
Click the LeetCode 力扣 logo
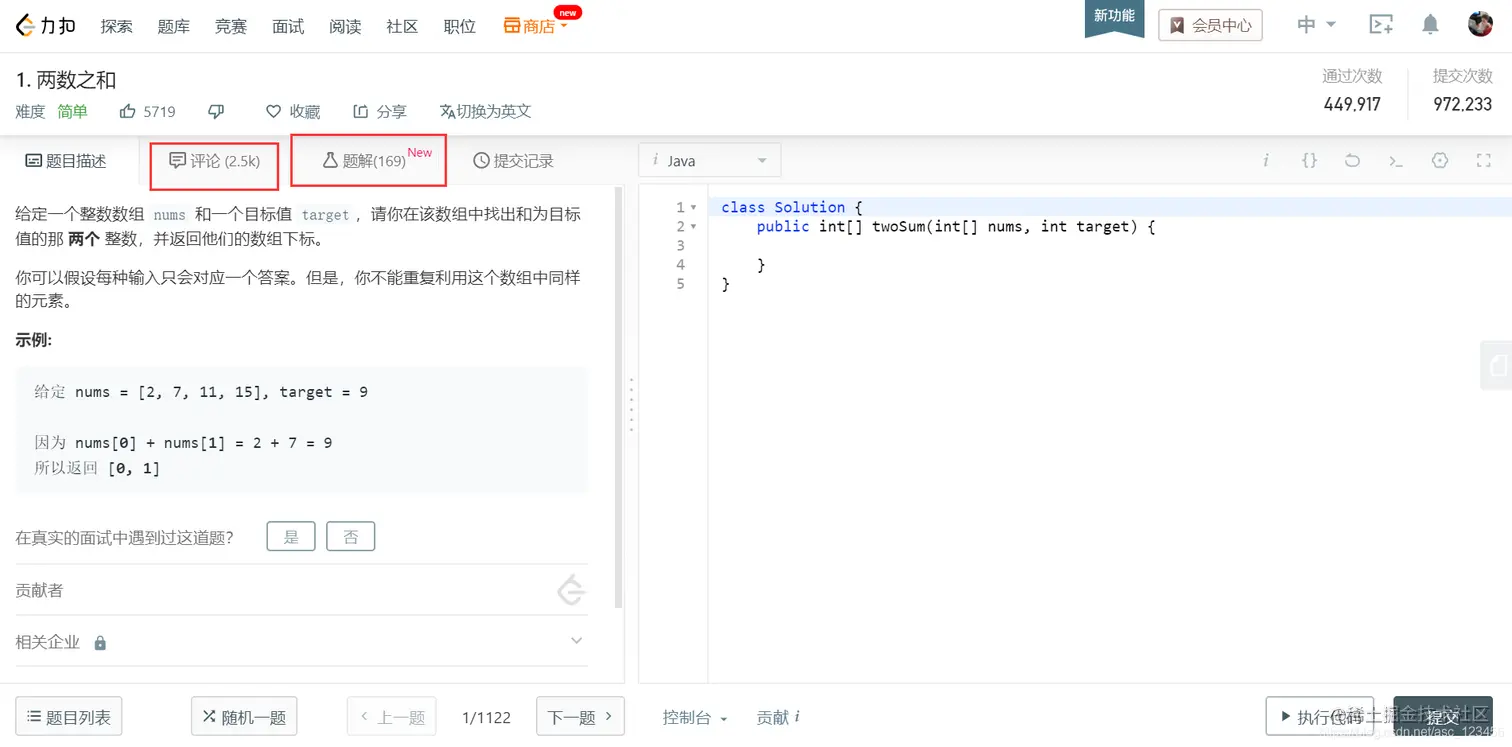click(46, 26)
